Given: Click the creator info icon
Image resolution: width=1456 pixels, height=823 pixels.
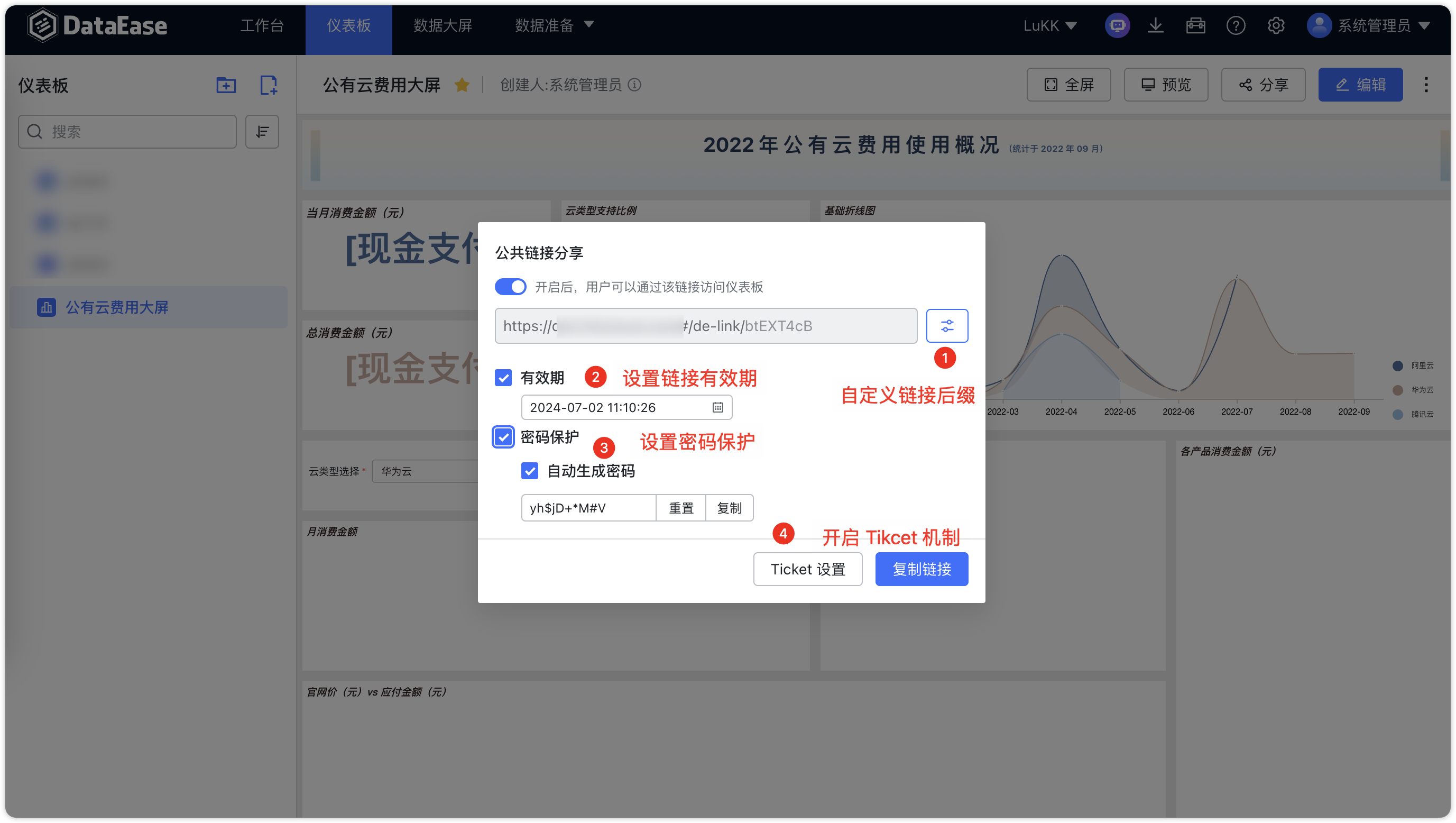Looking at the screenshot, I should 634,85.
